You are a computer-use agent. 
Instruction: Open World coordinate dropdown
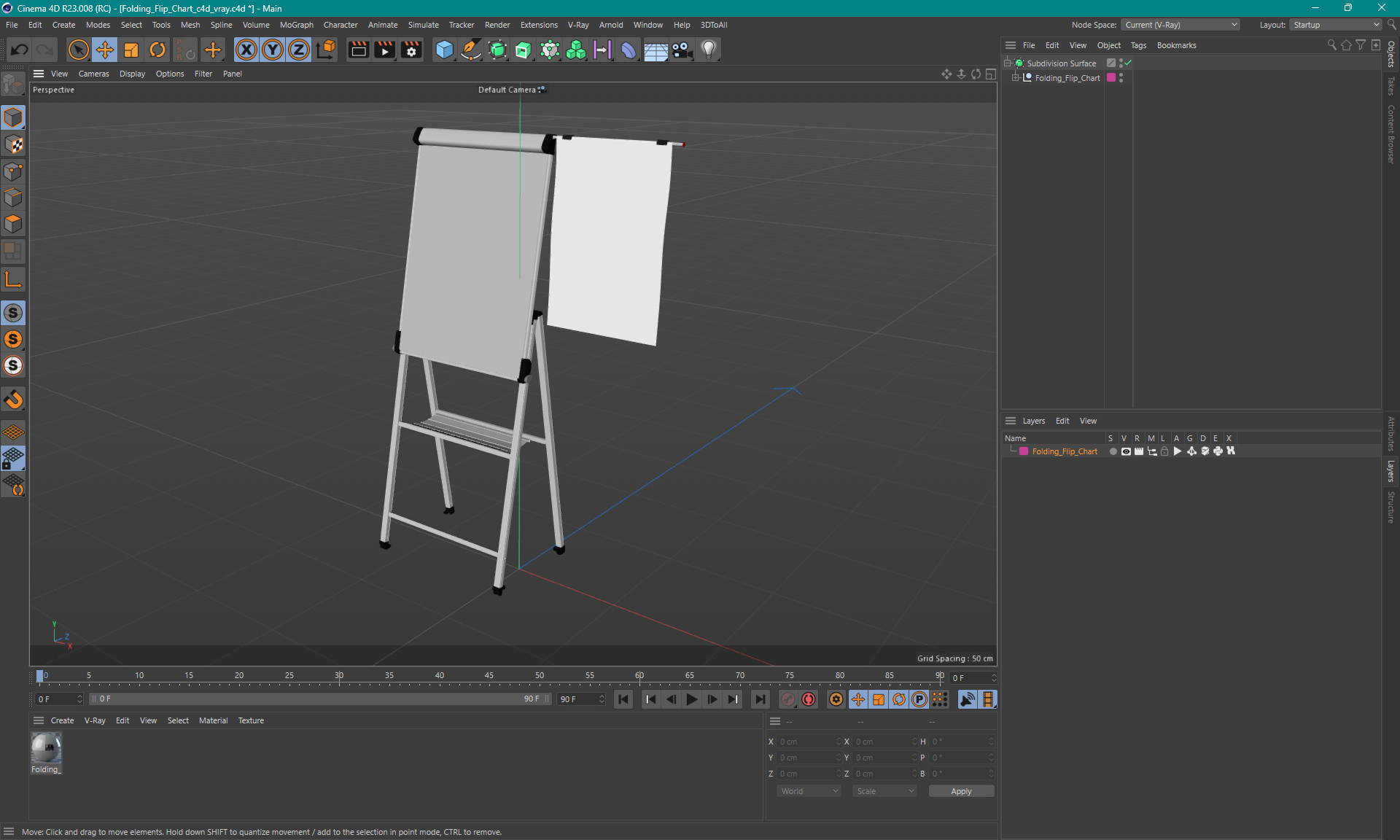(809, 791)
